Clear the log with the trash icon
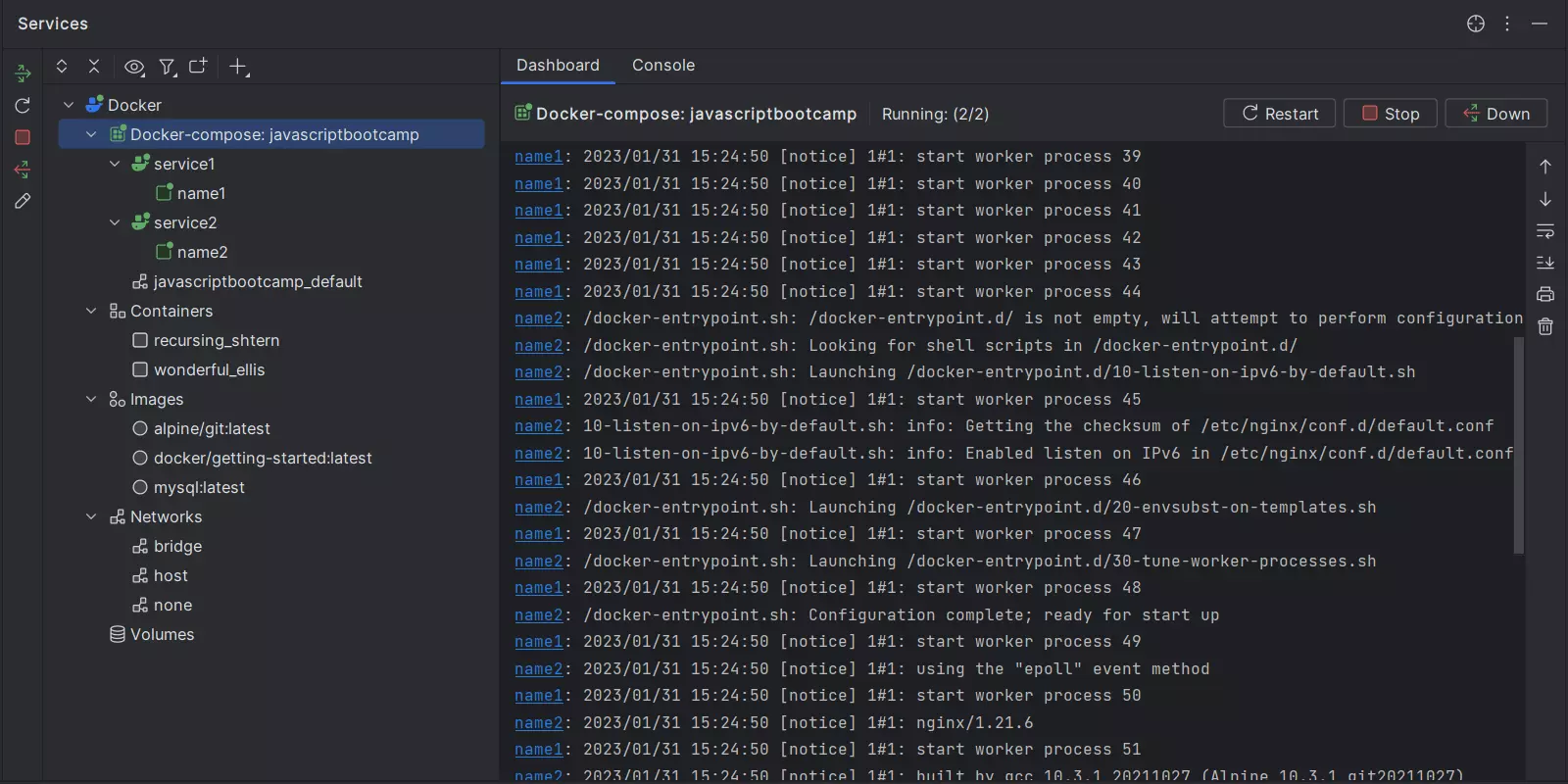The image size is (1568, 784). [1545, 326]
